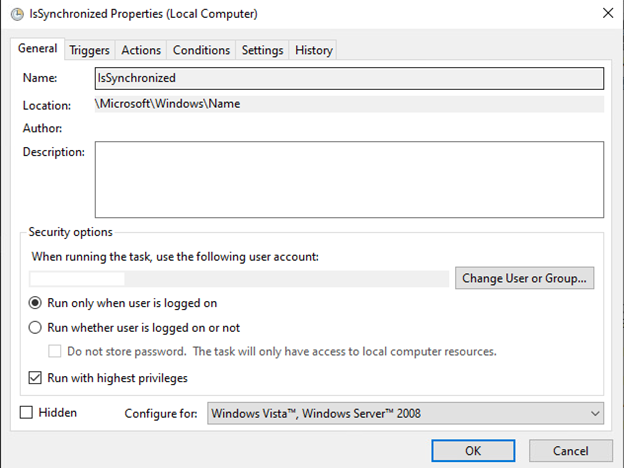Uncheck Run with highest privileges
The height and width of the screenshot is (468, 624).
[36, 378]
